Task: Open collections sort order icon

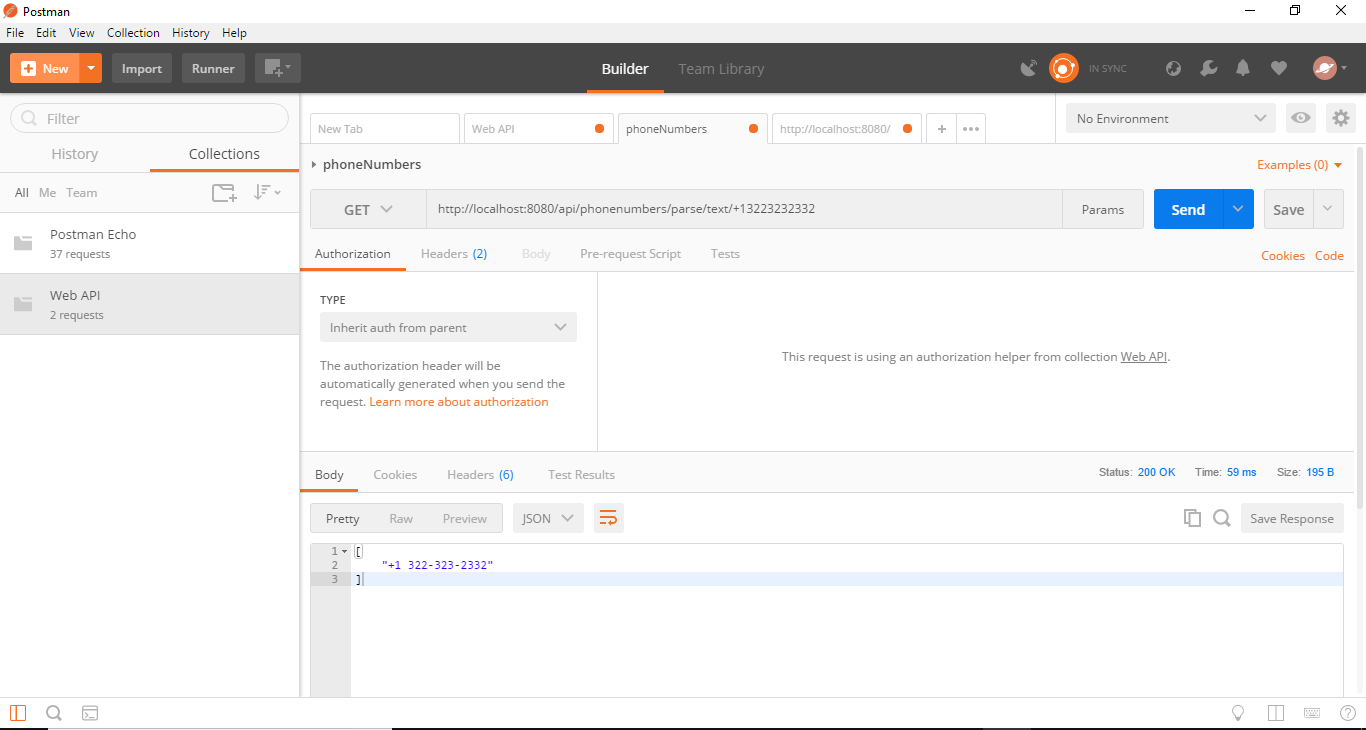Action: pyautogui.click(x=266, y=192)
